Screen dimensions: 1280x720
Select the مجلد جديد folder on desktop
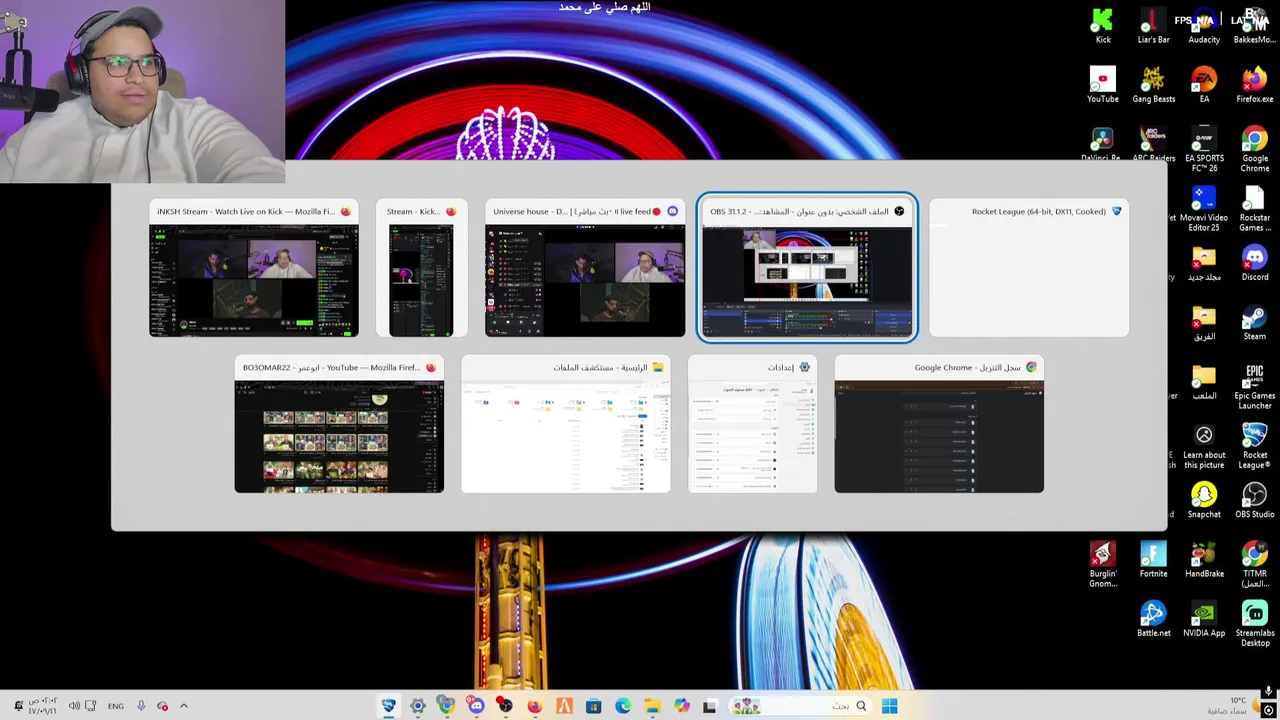click(1204, 263)
